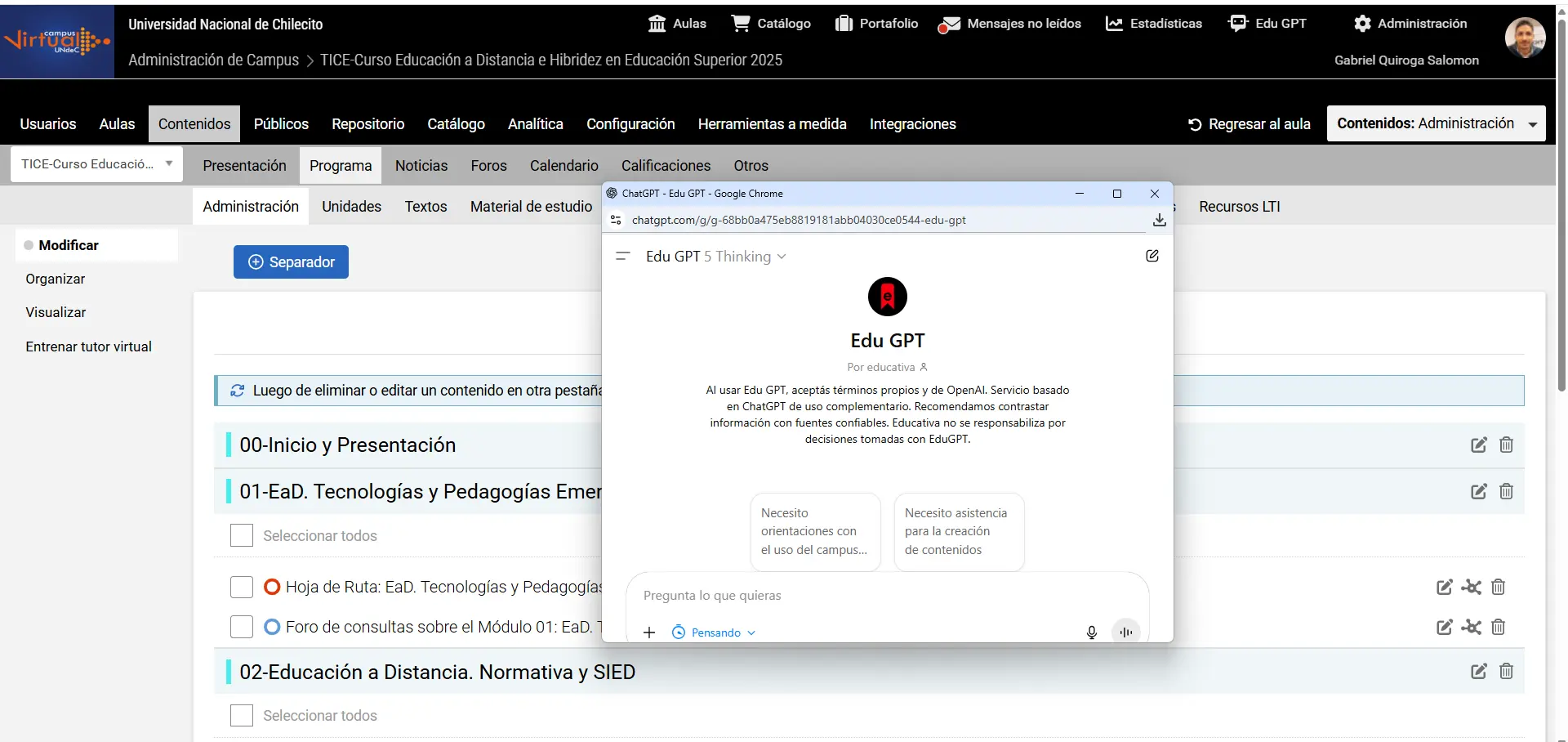
Task: Start voice mode with the waveform icon
Action: pos(1125,632)
